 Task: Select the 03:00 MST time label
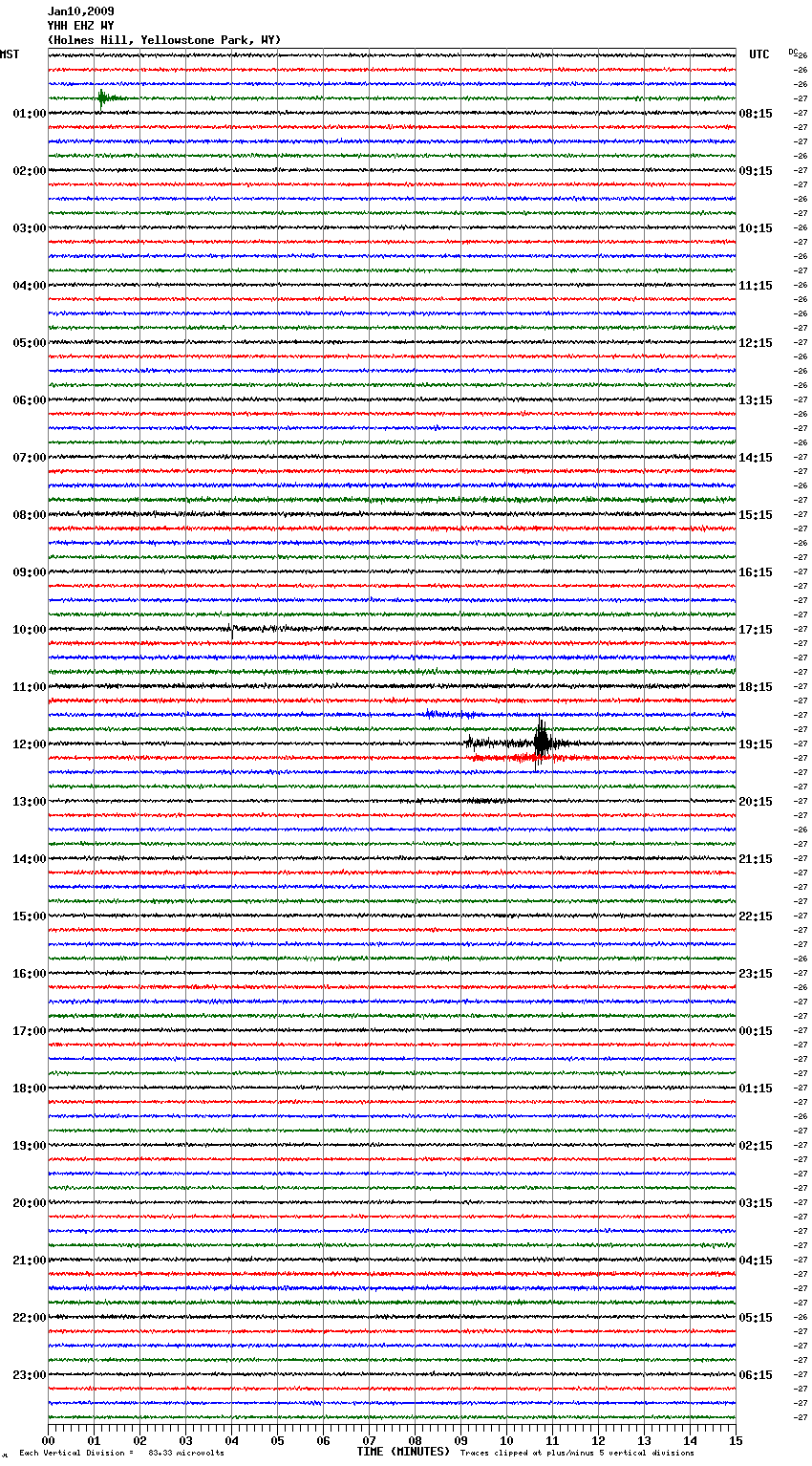pos(30,228)
